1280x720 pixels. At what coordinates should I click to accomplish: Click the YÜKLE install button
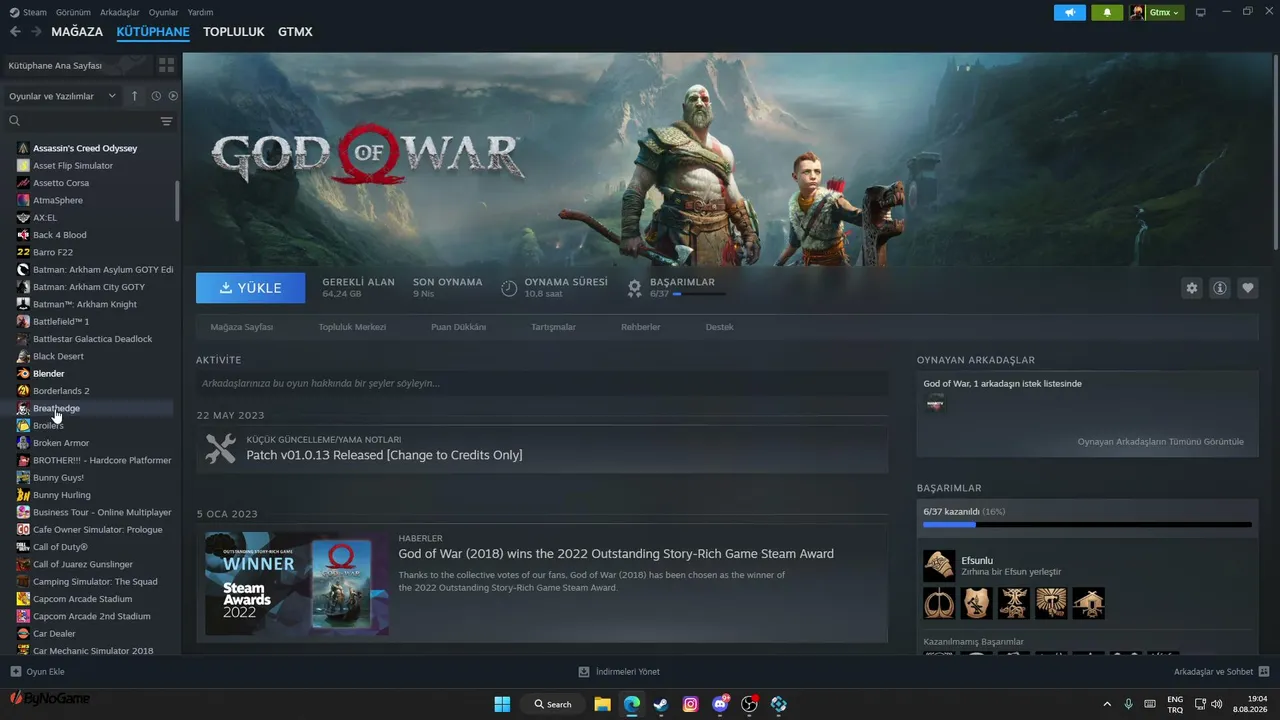click(x=251, y=288)
